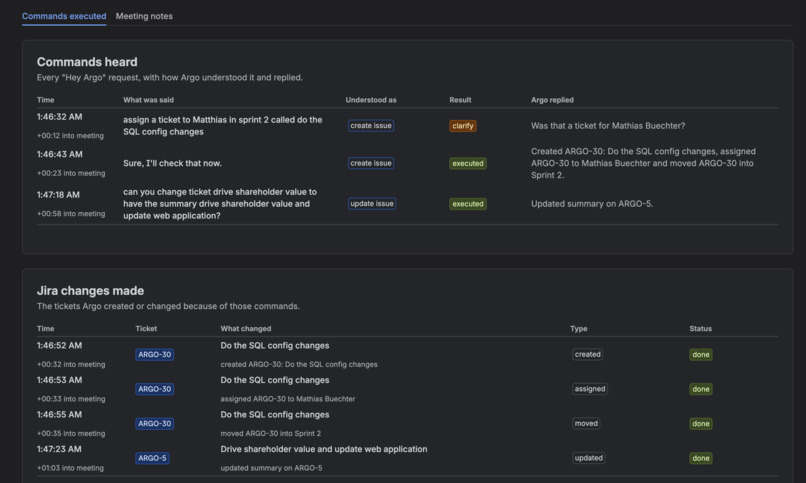Click 'Status' column header
This screenshot has width=806, height=483.
[700, 328]
